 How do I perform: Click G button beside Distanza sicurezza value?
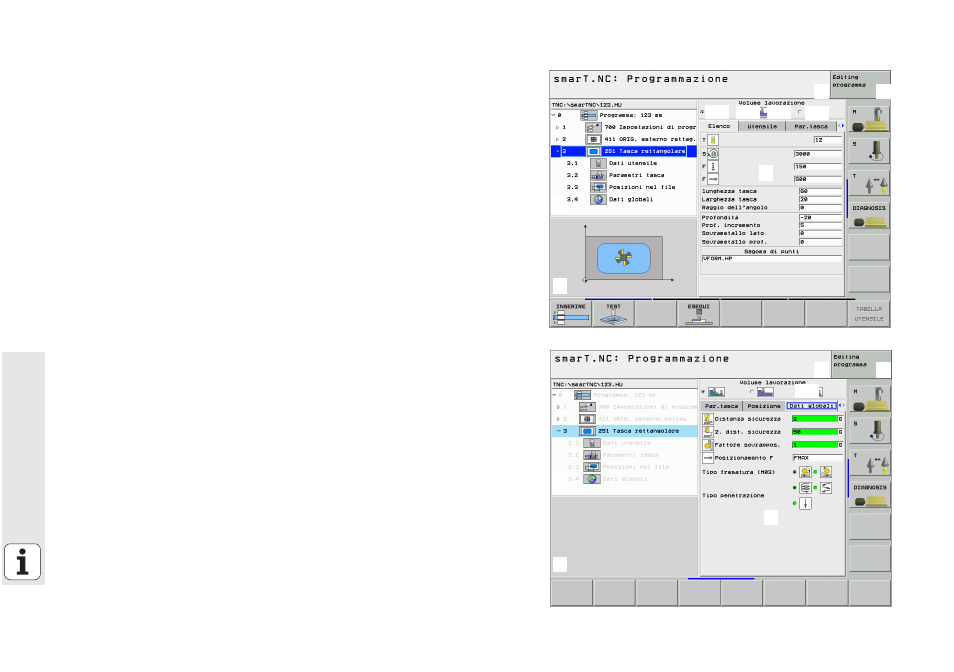[840, 419]
